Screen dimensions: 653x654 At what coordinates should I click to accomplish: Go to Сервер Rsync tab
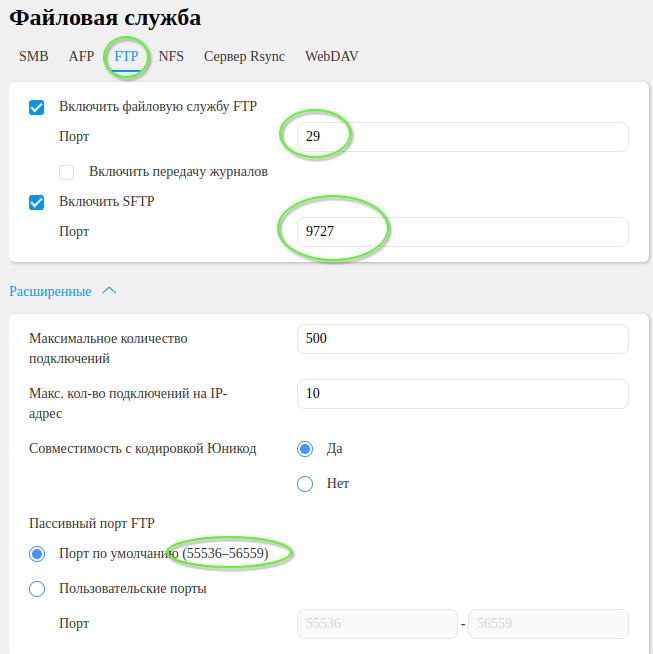244,56
